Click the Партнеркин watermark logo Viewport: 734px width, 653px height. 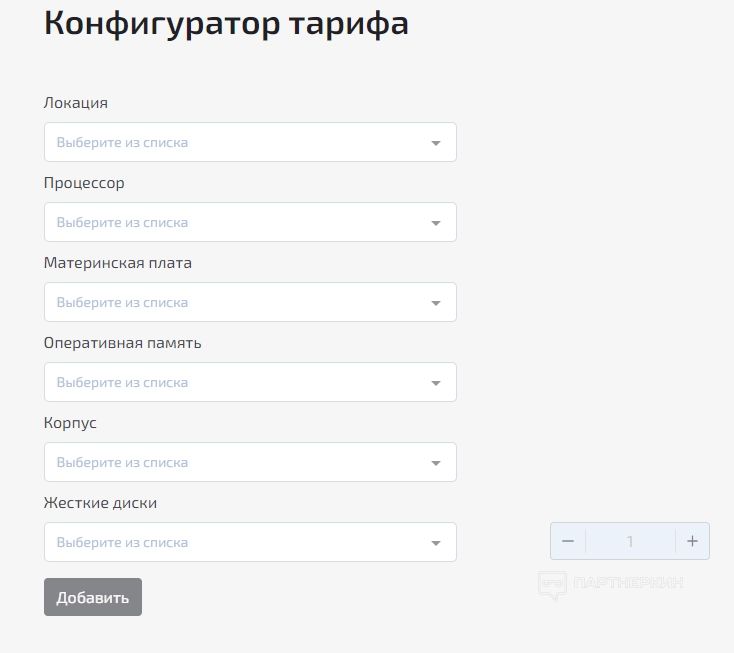[611, 583]
